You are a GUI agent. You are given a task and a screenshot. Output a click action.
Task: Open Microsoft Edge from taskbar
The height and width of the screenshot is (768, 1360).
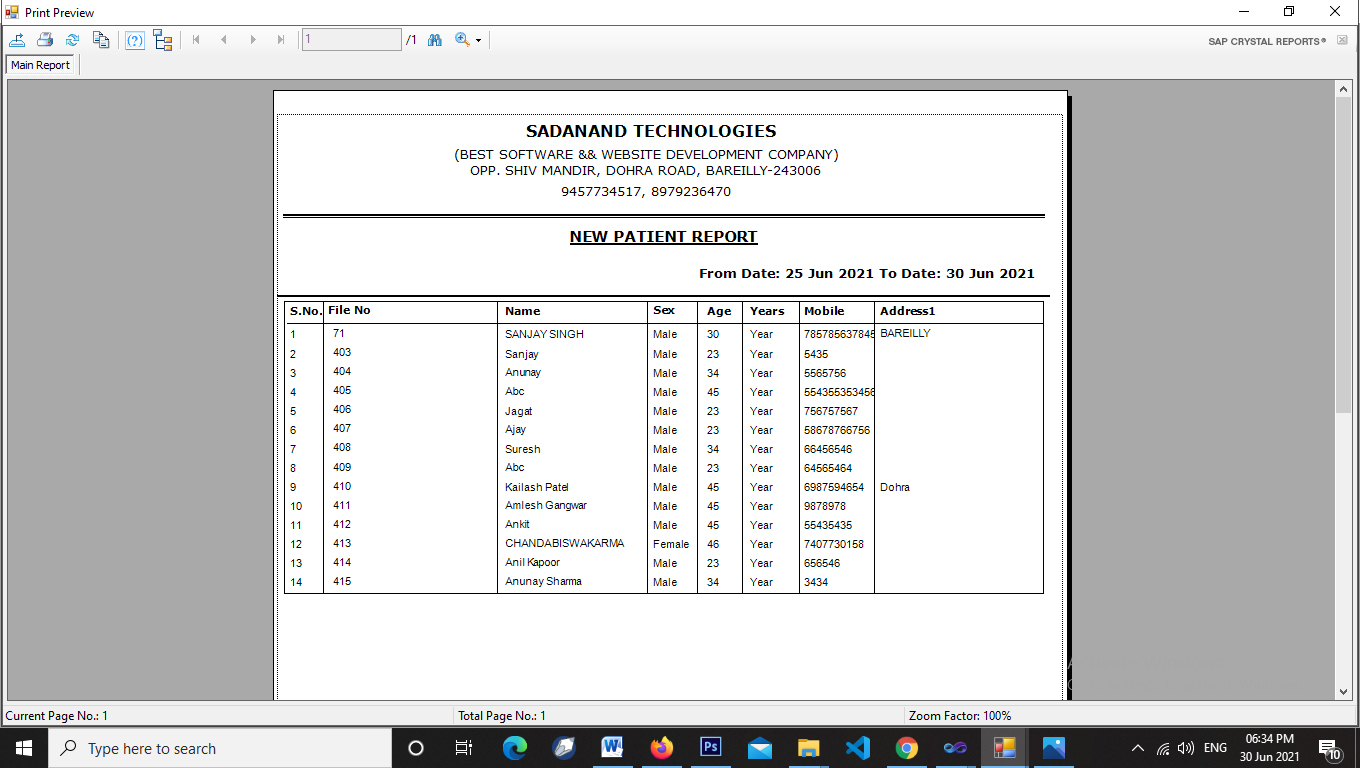pos(514,748)
